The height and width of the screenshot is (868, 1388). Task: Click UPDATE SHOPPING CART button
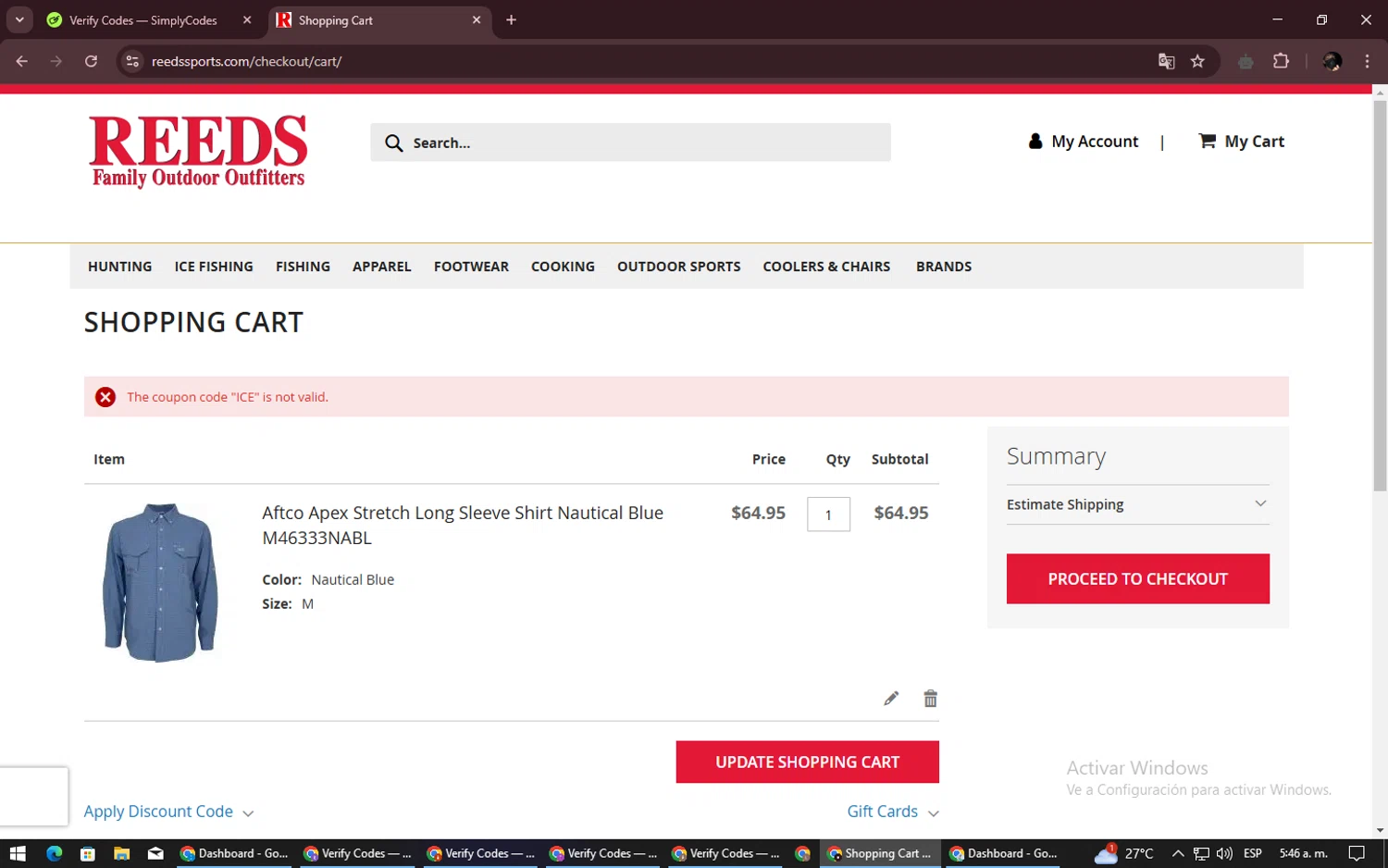coord(807,762)
